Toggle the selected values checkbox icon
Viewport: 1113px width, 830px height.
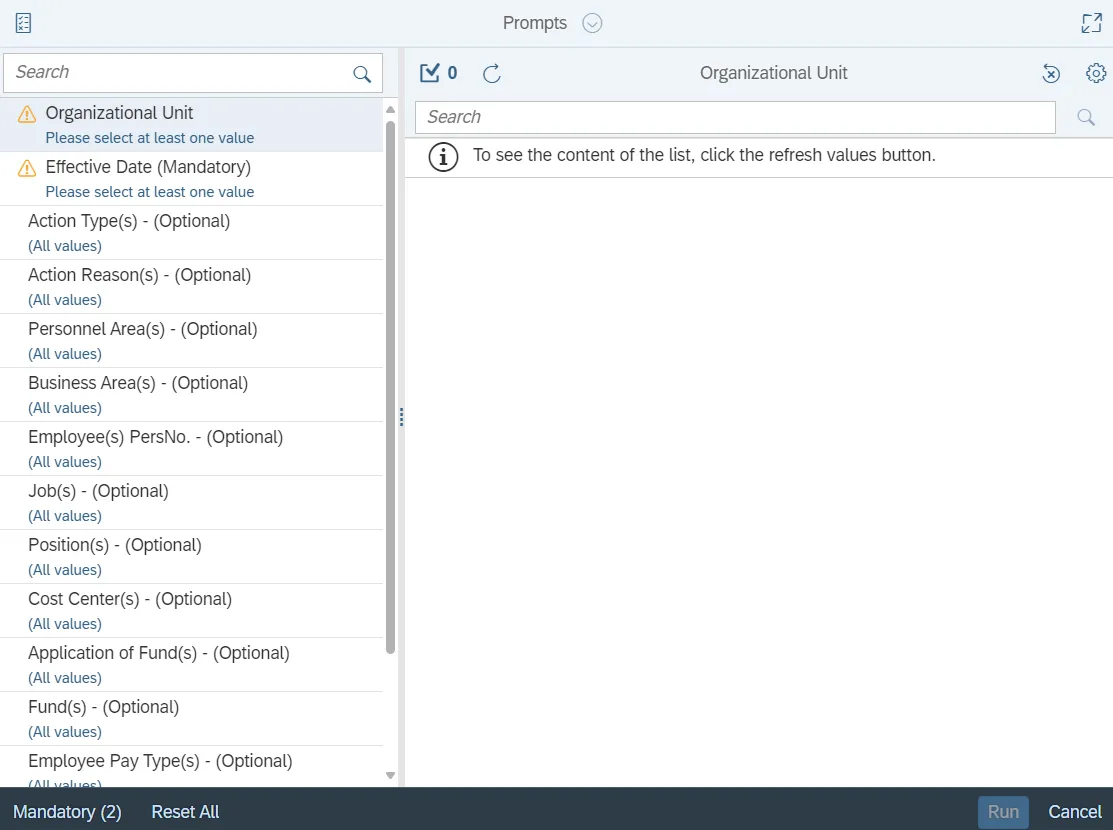click(x=431, y=73)
